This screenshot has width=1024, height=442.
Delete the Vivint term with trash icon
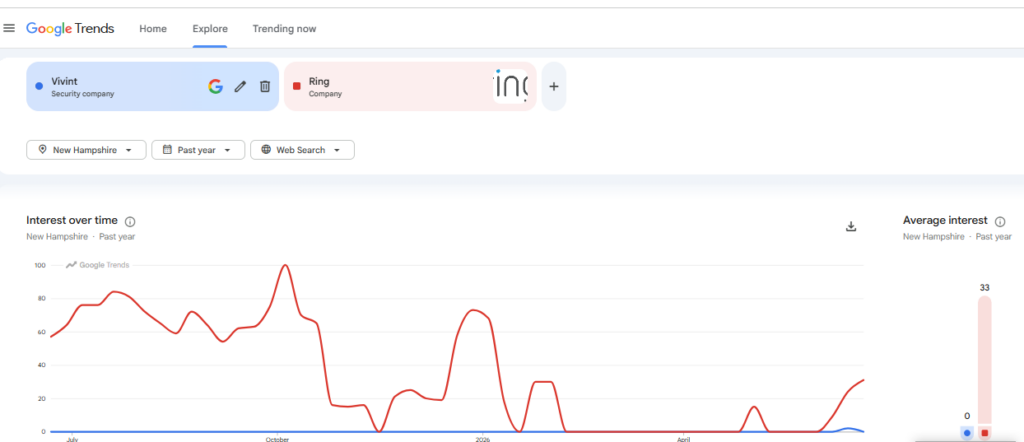[264, 86]
